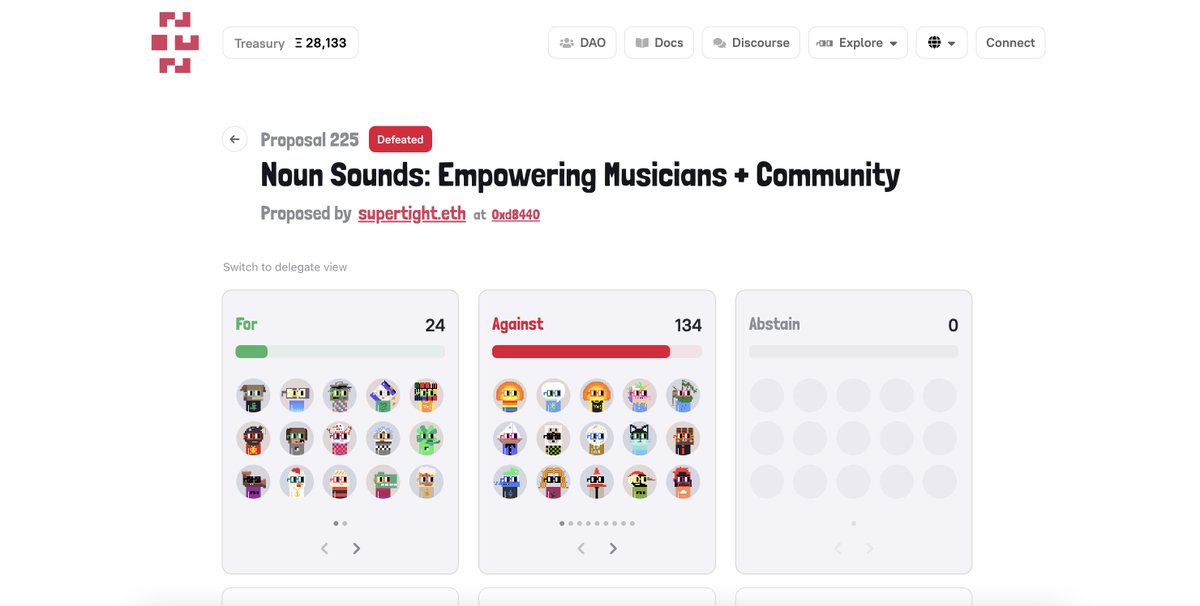Open the Noun with pink checkered shirt in For
Screen dimensions: 1200x606
[x=340, y=439]
